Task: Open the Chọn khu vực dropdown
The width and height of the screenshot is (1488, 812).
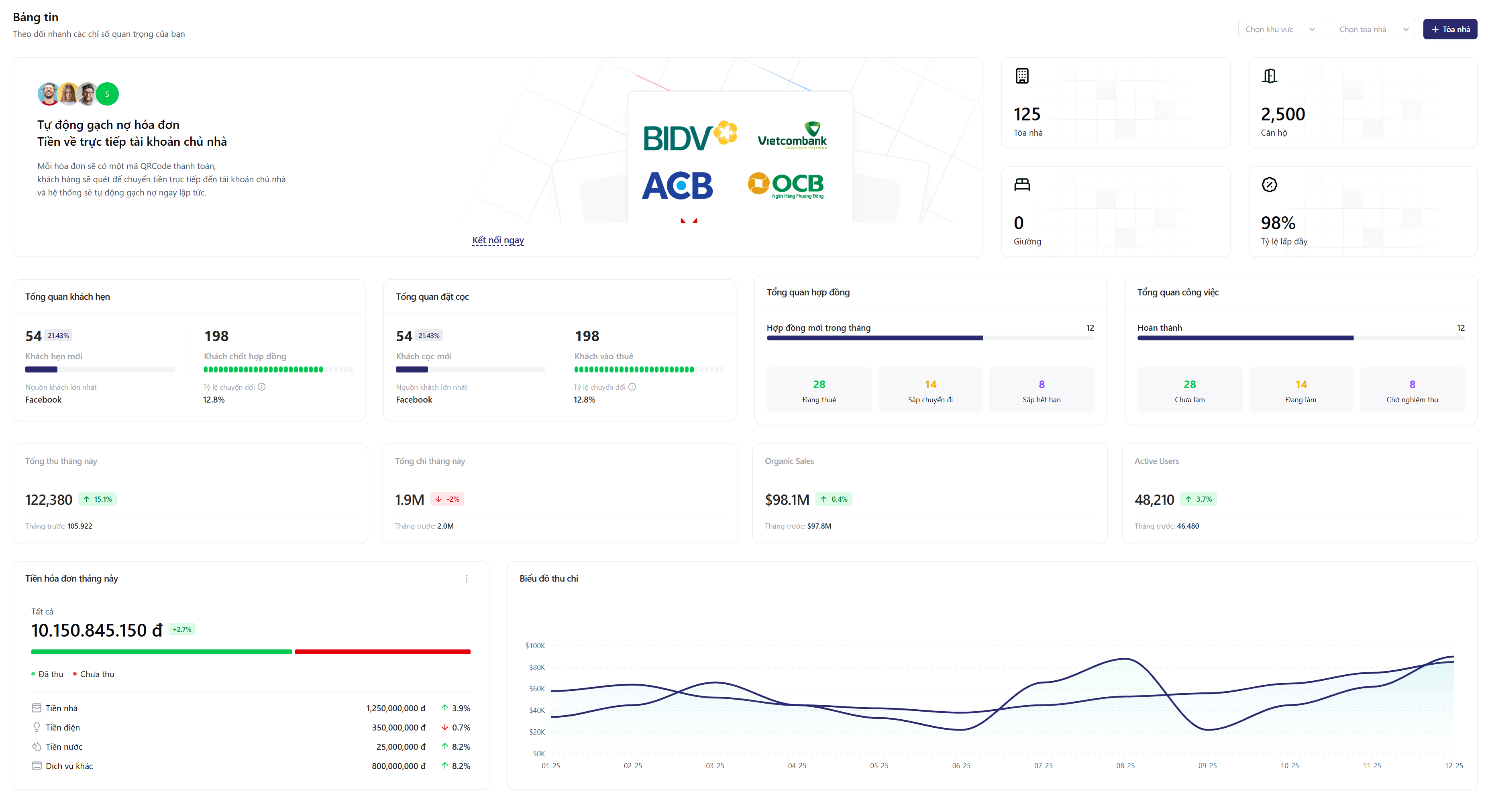Action: tap(1280, 29)
